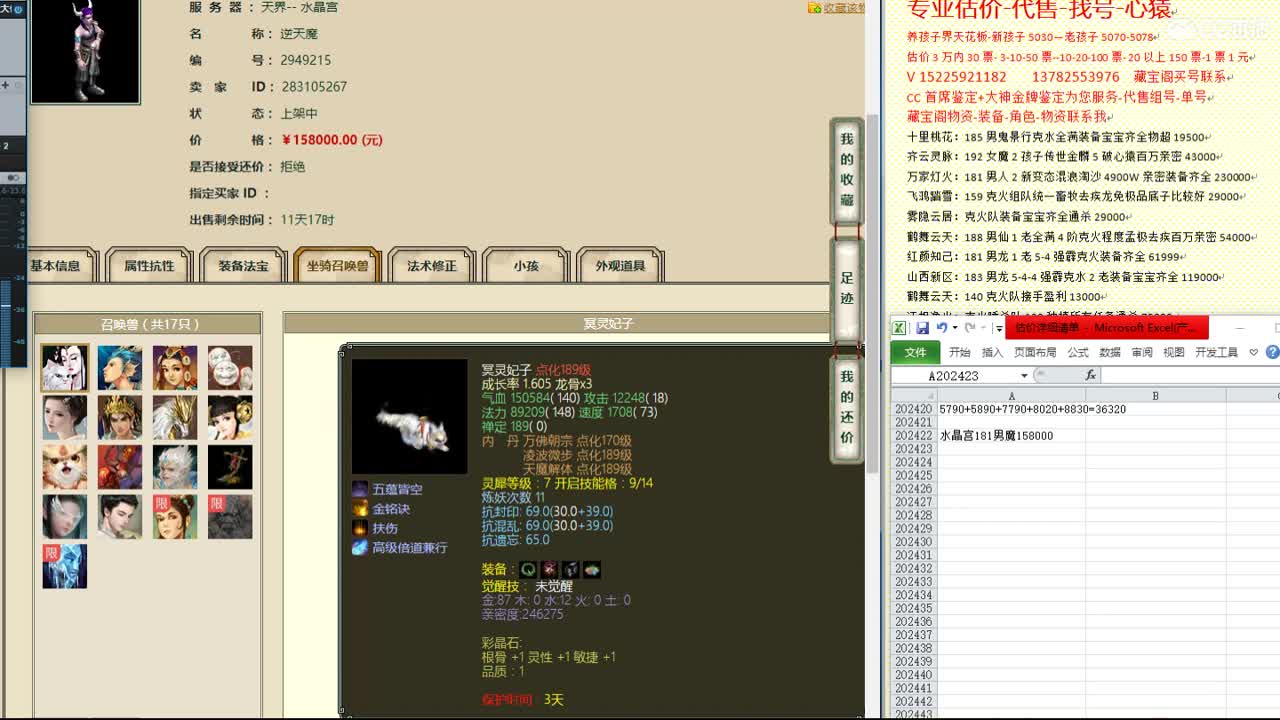Screen dimensions: 1280x720
Task: Select column B header in Excel
Action: [x=1155, y=396]
